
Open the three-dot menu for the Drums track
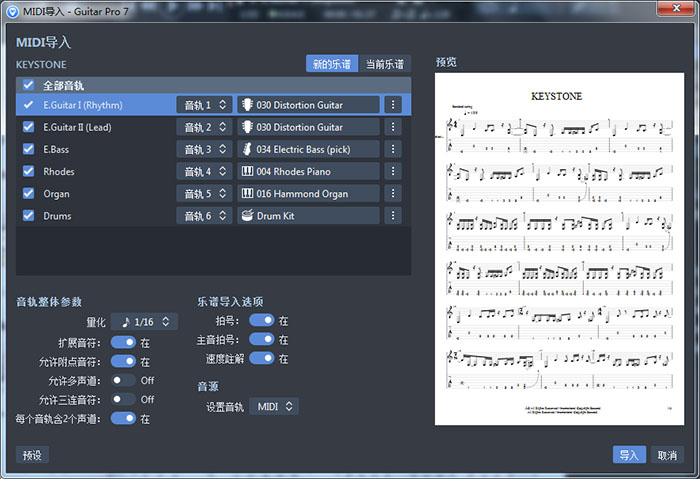coord(393,215)
